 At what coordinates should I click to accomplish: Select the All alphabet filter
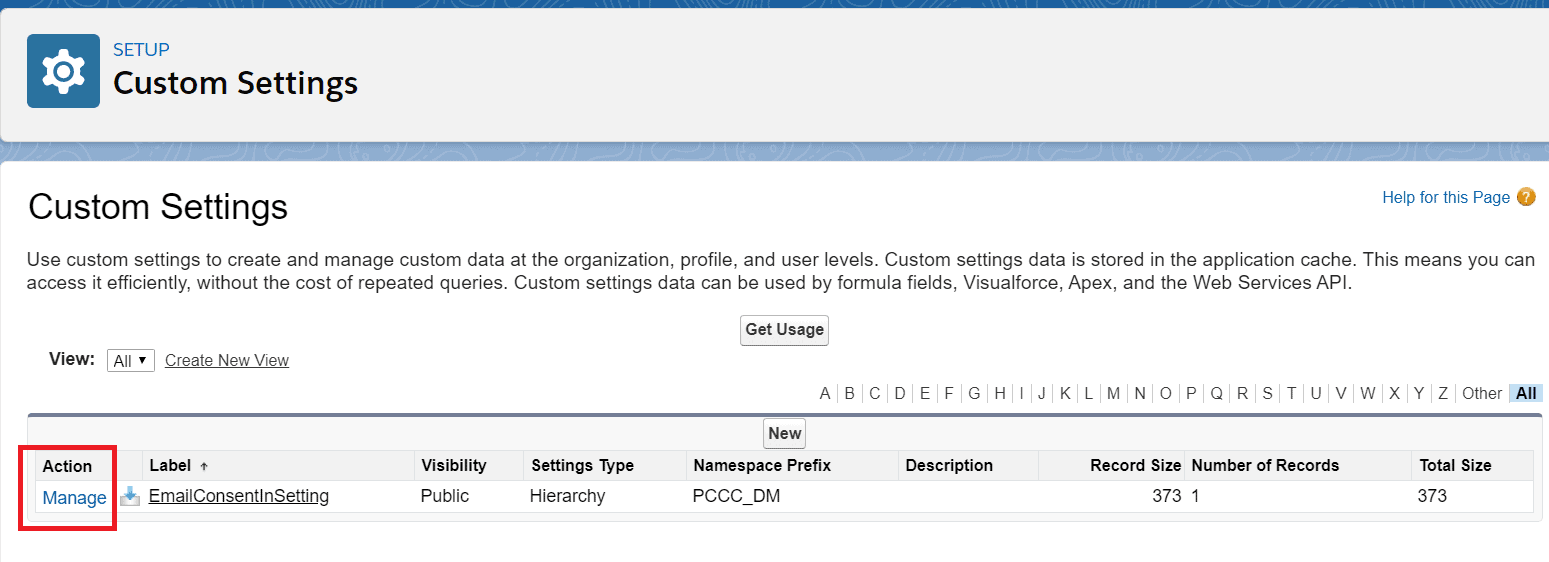click(x=1526, y=393)
